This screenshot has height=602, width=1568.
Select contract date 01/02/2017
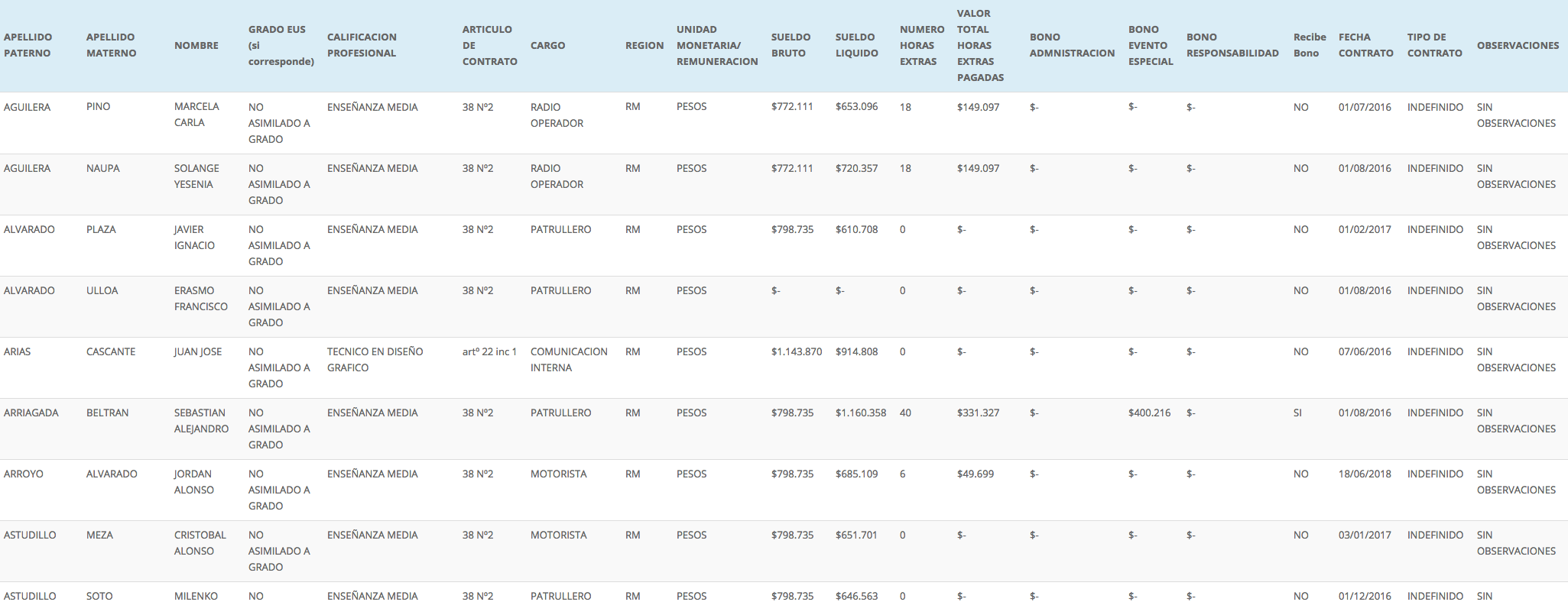tap(1365, 229)
